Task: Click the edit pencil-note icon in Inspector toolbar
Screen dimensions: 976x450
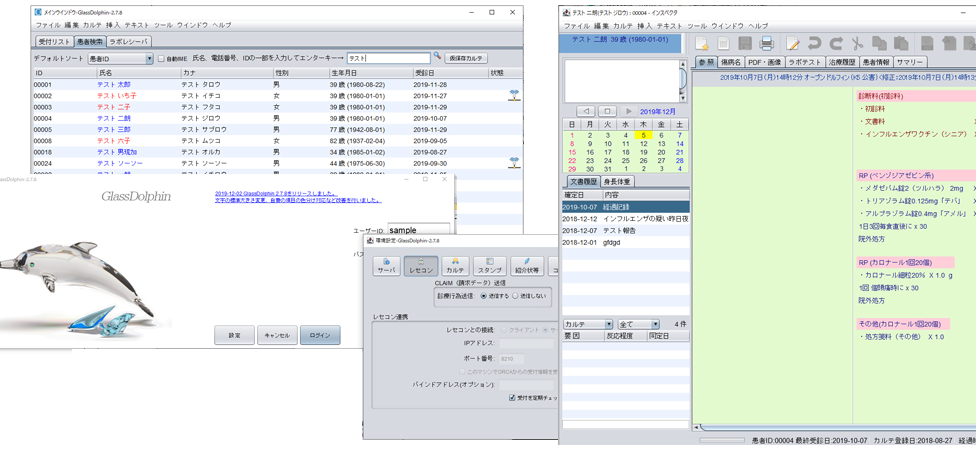Action: [x=792, y=43]
